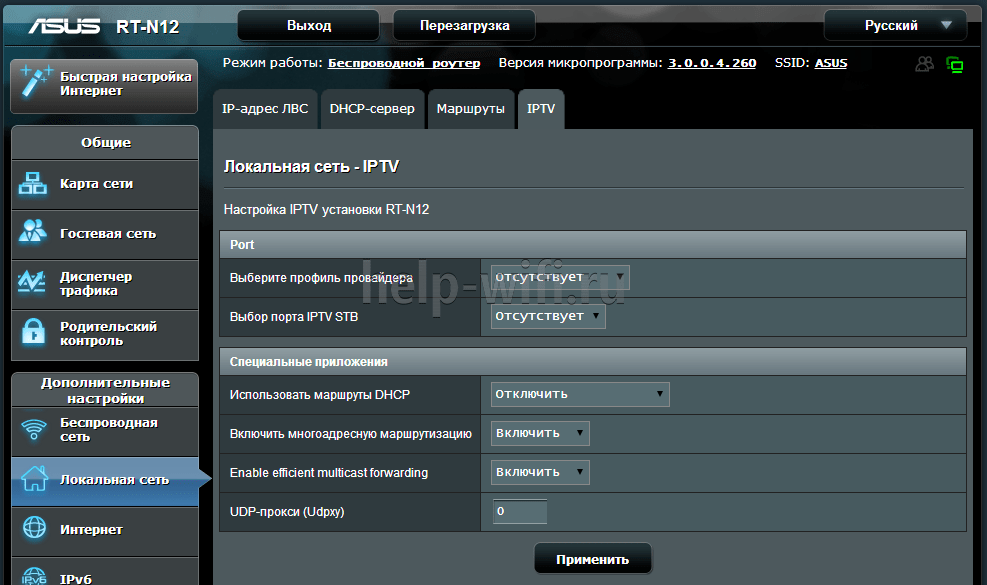Switch to the Маршруты tab

point(470,109)
